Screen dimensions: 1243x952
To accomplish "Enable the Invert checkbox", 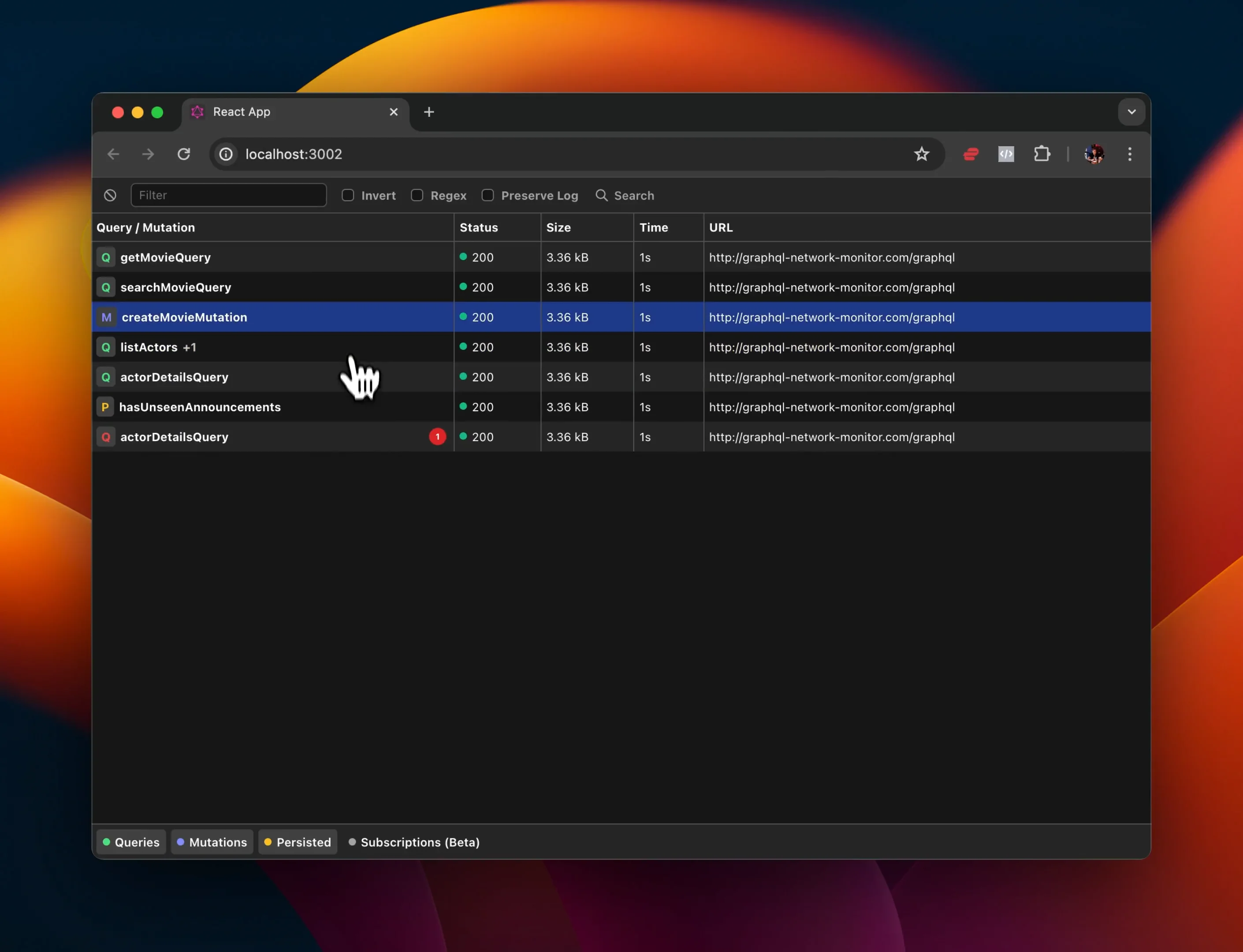I will click(348, 196).
